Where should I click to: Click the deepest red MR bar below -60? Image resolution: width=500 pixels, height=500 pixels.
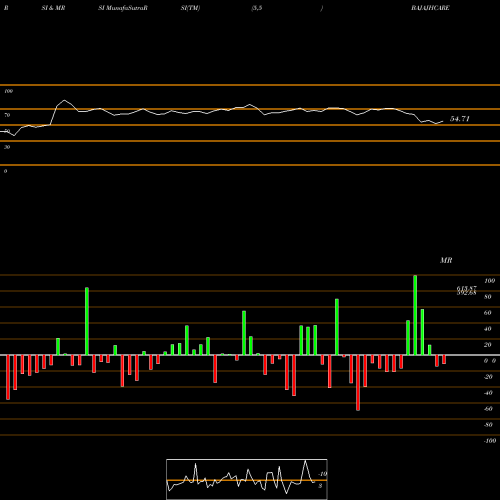tap(358, 383)
